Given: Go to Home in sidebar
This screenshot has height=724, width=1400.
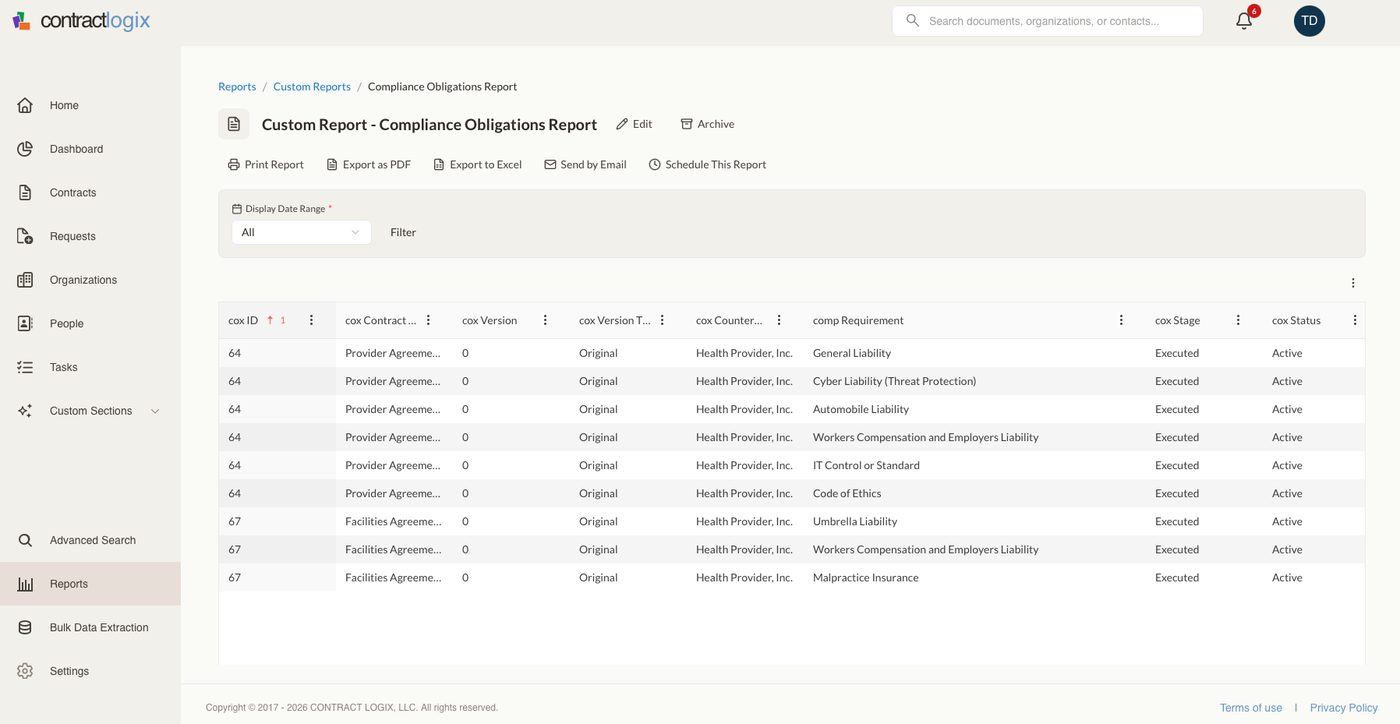Looking at the screenshot, I should pos(64,105).
